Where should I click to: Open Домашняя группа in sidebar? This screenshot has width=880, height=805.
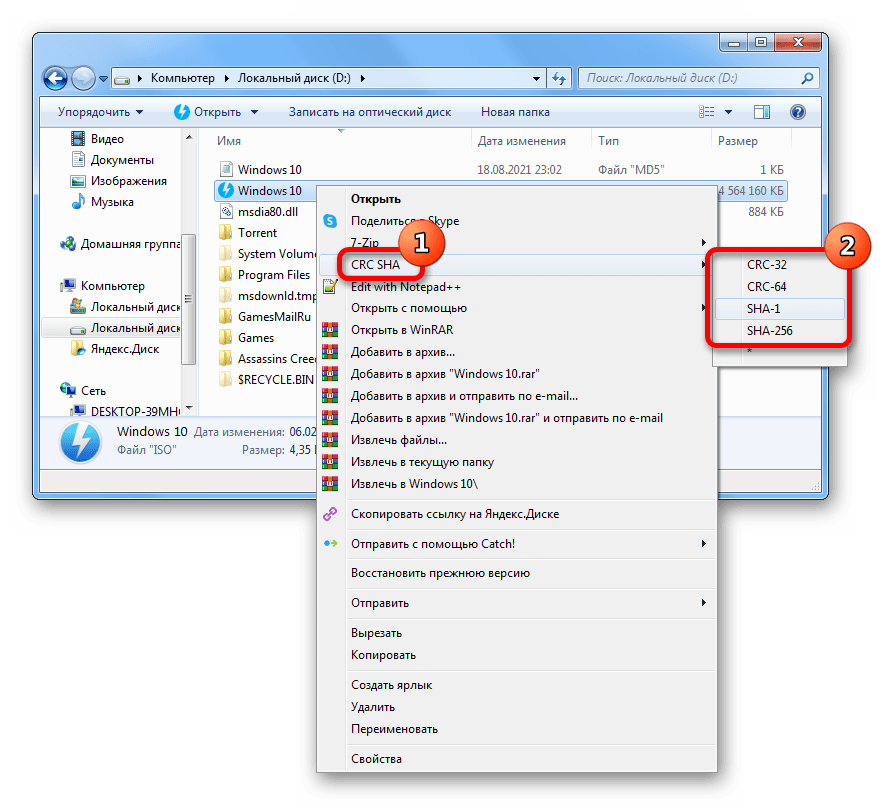click(120, 244)
